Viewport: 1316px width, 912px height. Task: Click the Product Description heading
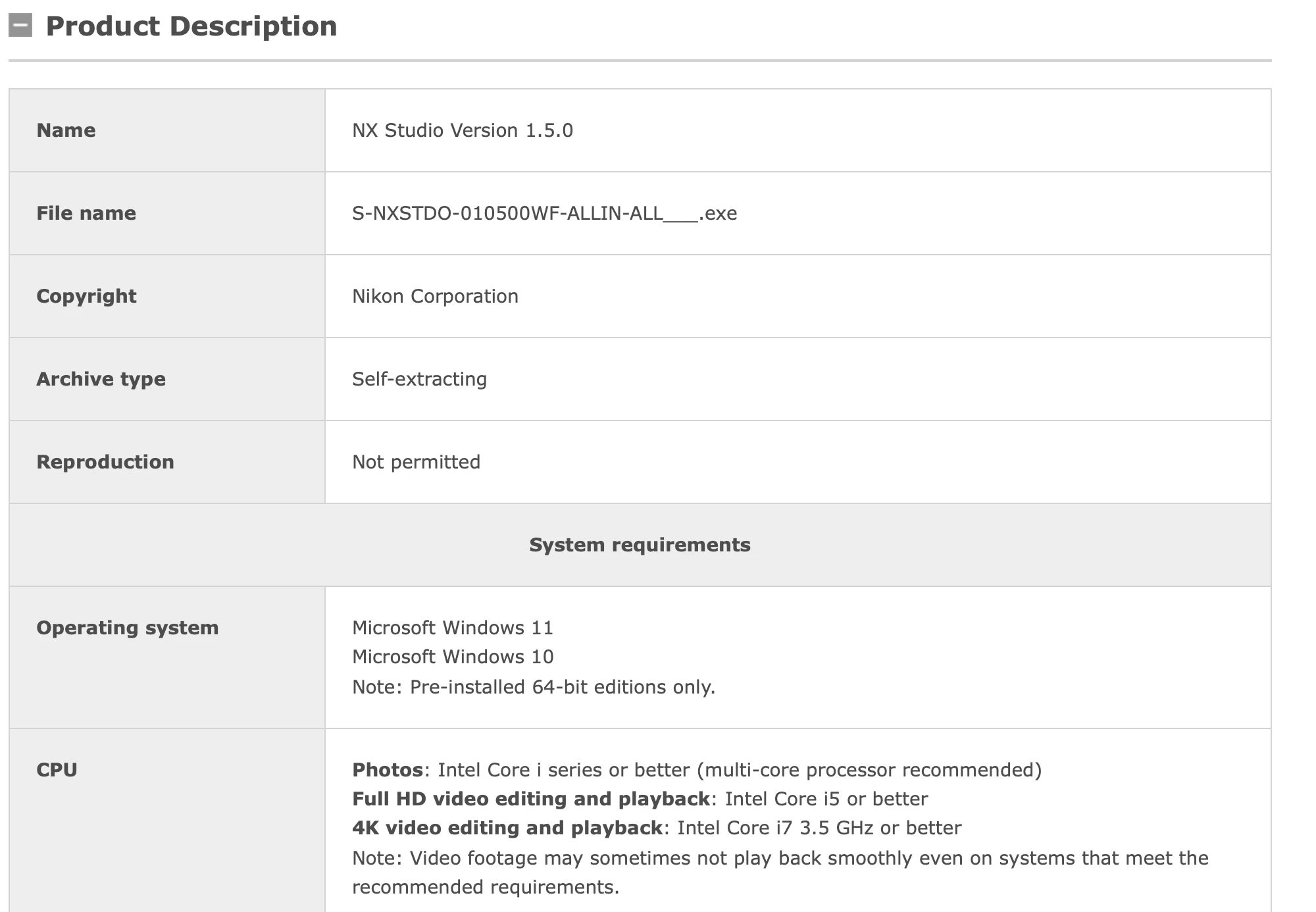(x=191, y=26)
